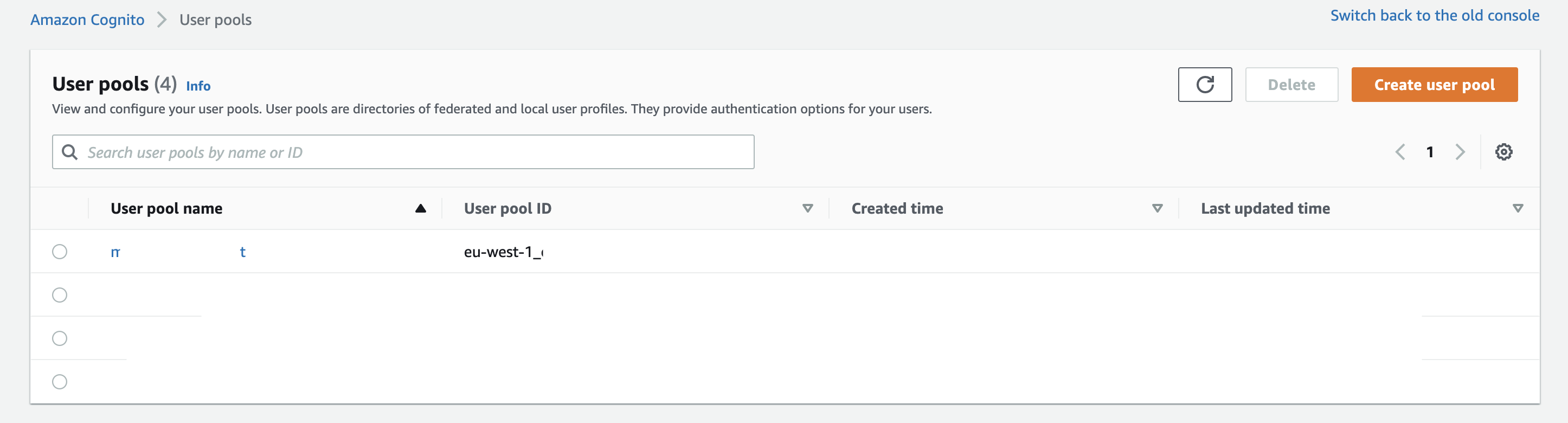Focus the search user pools input field
Image resolution: width=1568 pixels, height=423 pixels.
403,151
